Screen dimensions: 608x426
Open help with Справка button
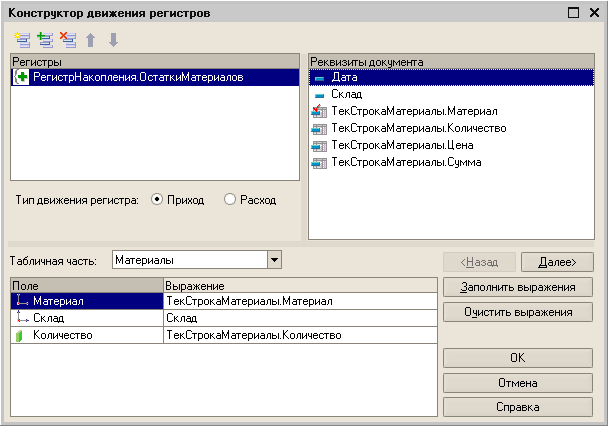tap(518, 407)
